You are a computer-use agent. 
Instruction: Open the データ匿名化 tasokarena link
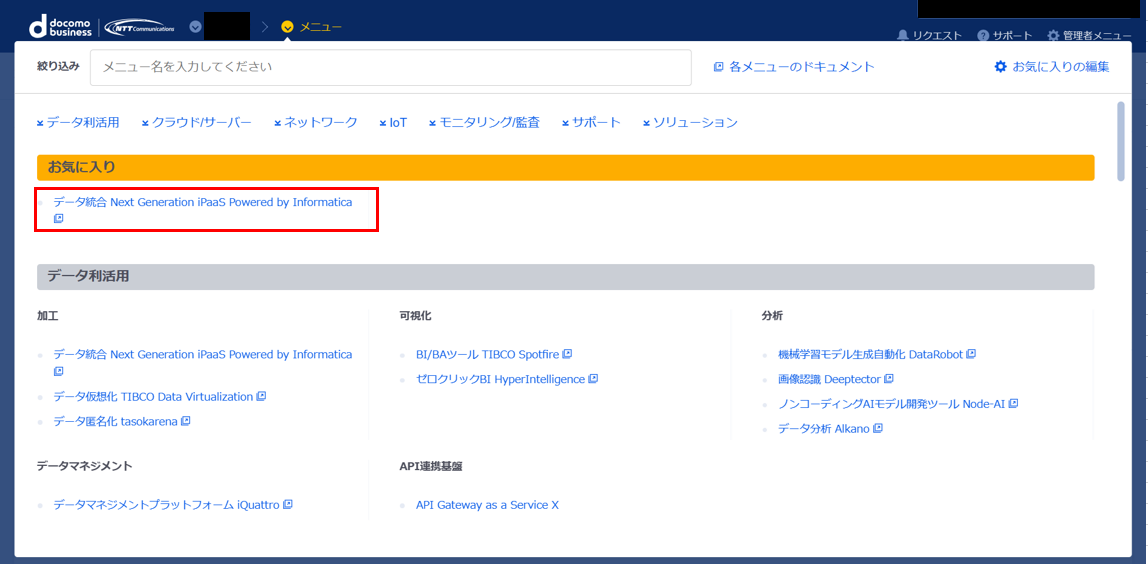pyautogui.click(x=115, y=422)
